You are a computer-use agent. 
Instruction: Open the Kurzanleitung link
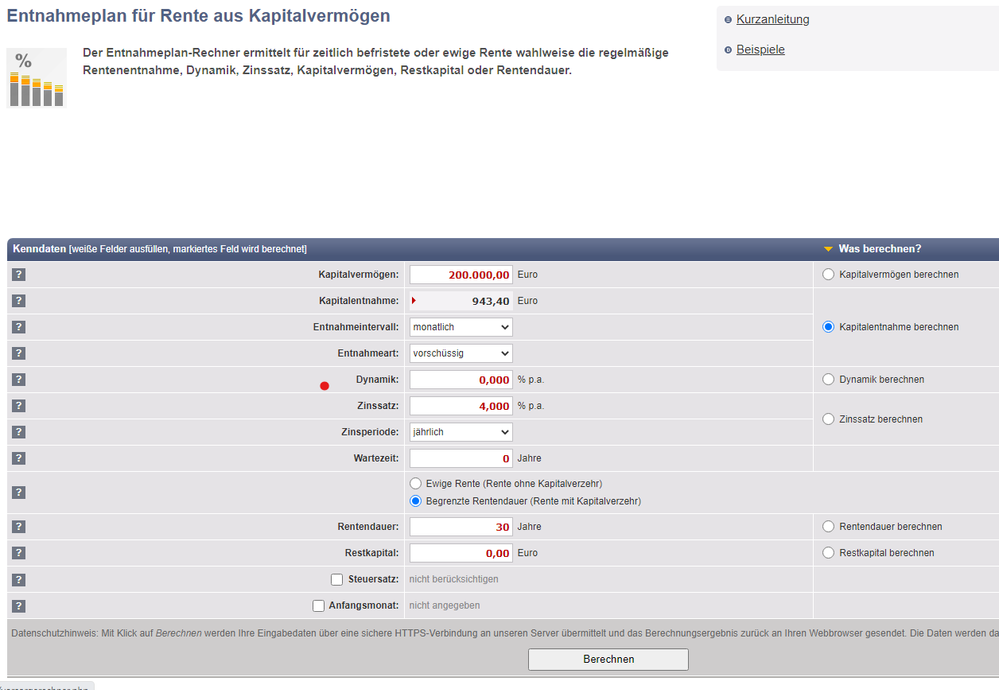click(772, 19)
